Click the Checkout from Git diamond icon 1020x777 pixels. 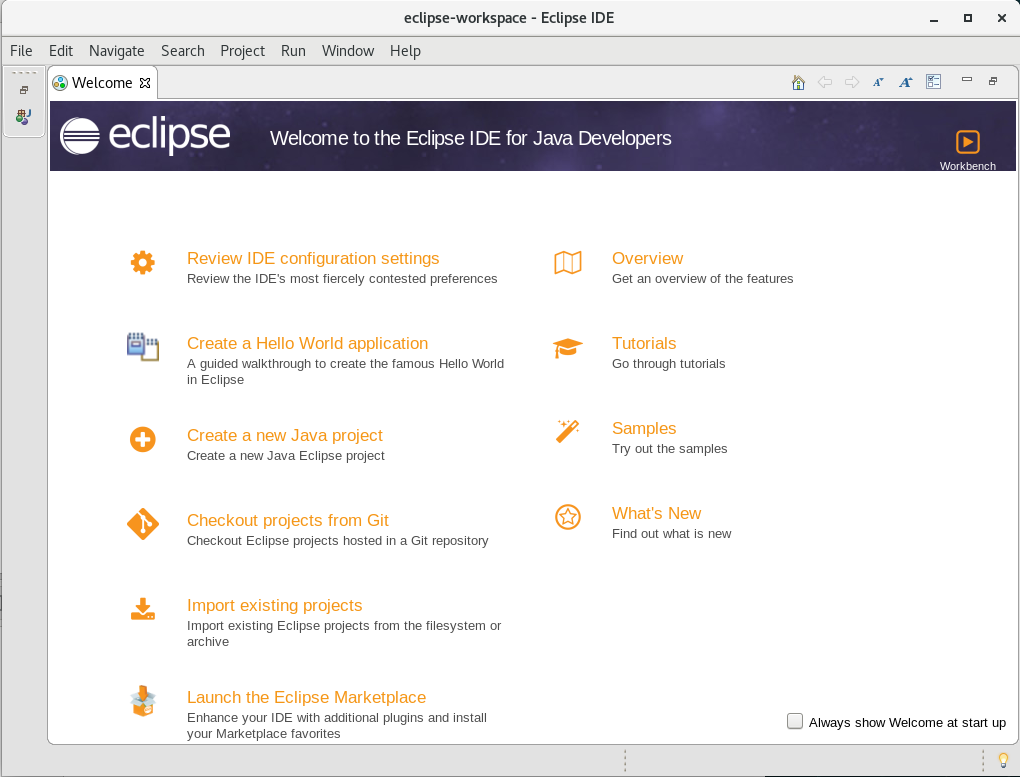click(x=143, y=524)
